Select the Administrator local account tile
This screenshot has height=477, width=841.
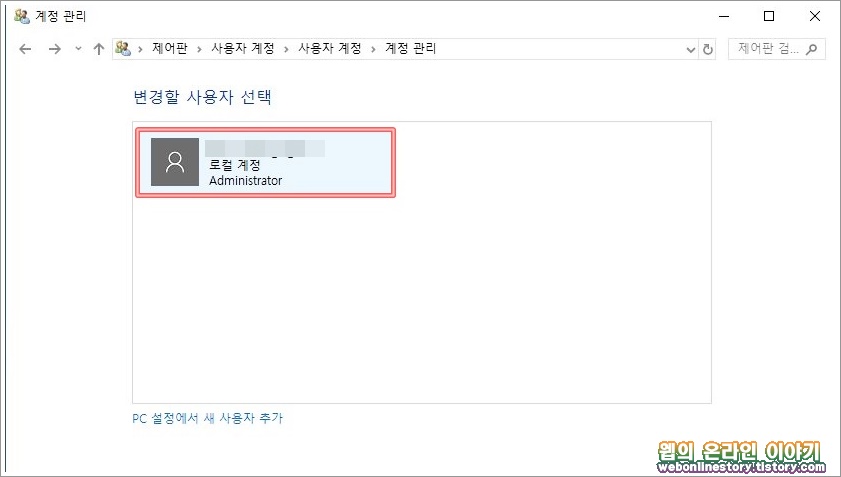(265, 163)
